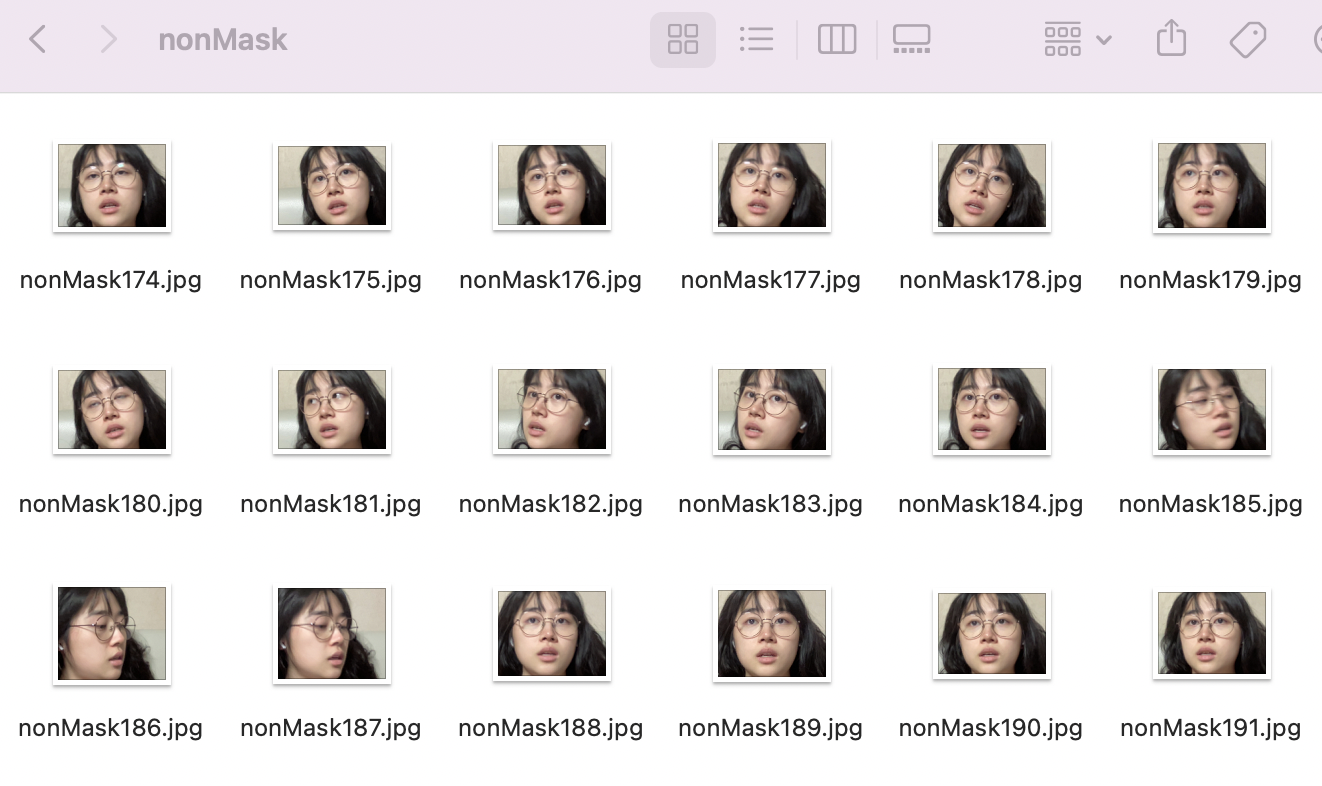The height and width of the screenshot is (786, 1322).
Task: Select nonMask179.jpg thumbnail
Action: (1211, 186)
